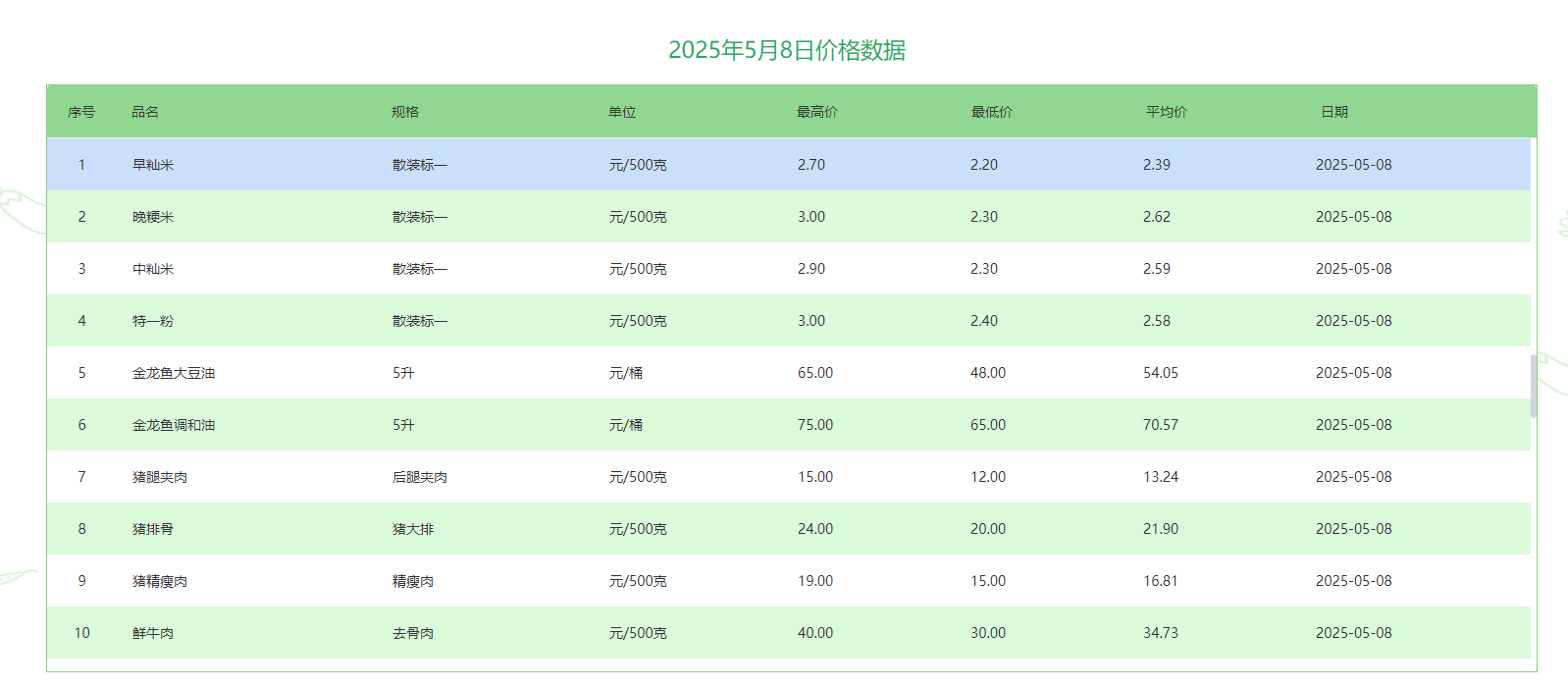Click the 猪排骨 average price 21.90
1568x689 pixels.
[x=1160, y=529]
